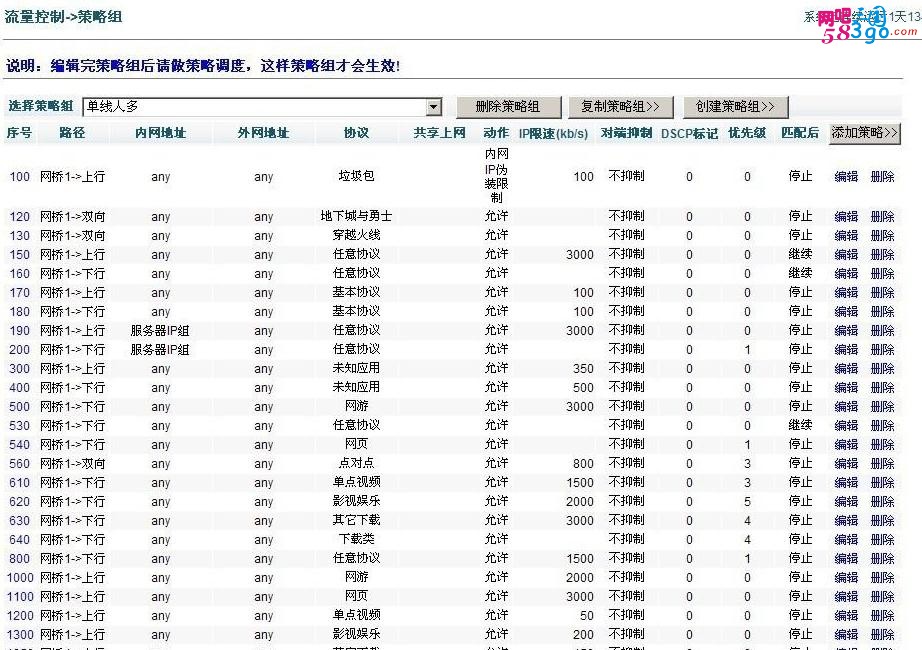Click the 对端抑制 column header

click(626, 133)
